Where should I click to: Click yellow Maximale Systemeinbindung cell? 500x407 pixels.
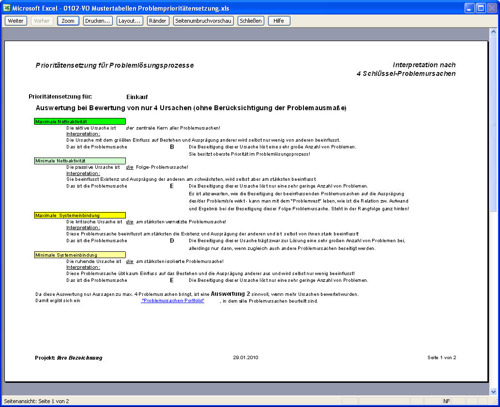pyautogui.click(x=80, y=215)
